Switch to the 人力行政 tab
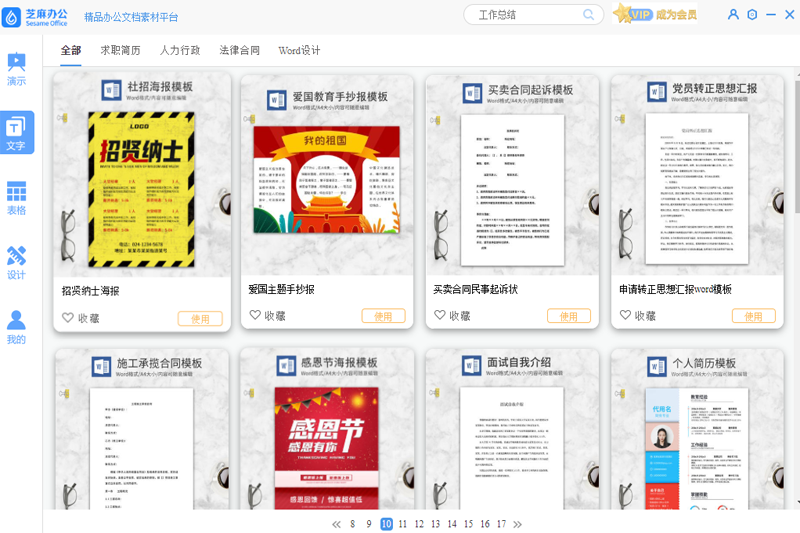 180,50
